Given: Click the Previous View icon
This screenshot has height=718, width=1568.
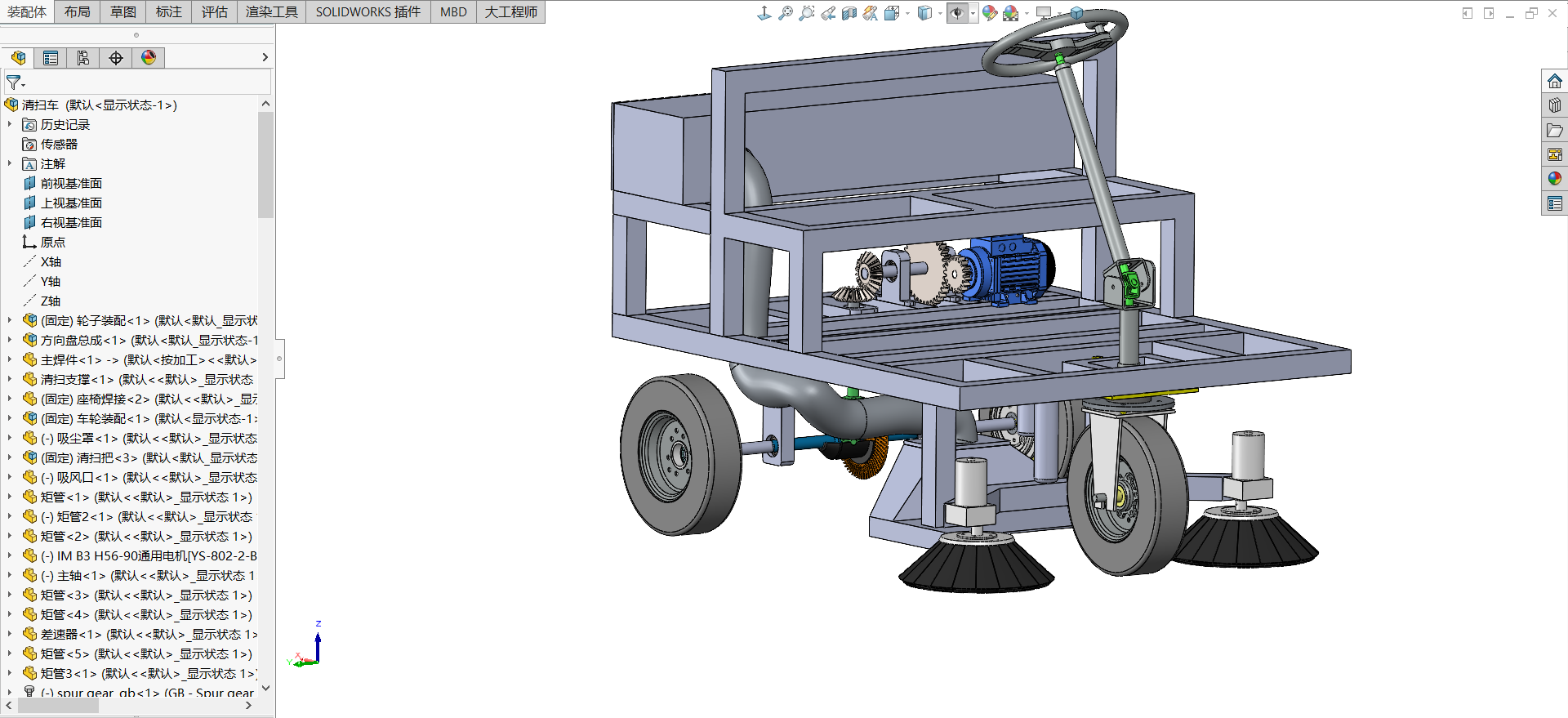Looking at the screenshot, I should pos(828,13).
